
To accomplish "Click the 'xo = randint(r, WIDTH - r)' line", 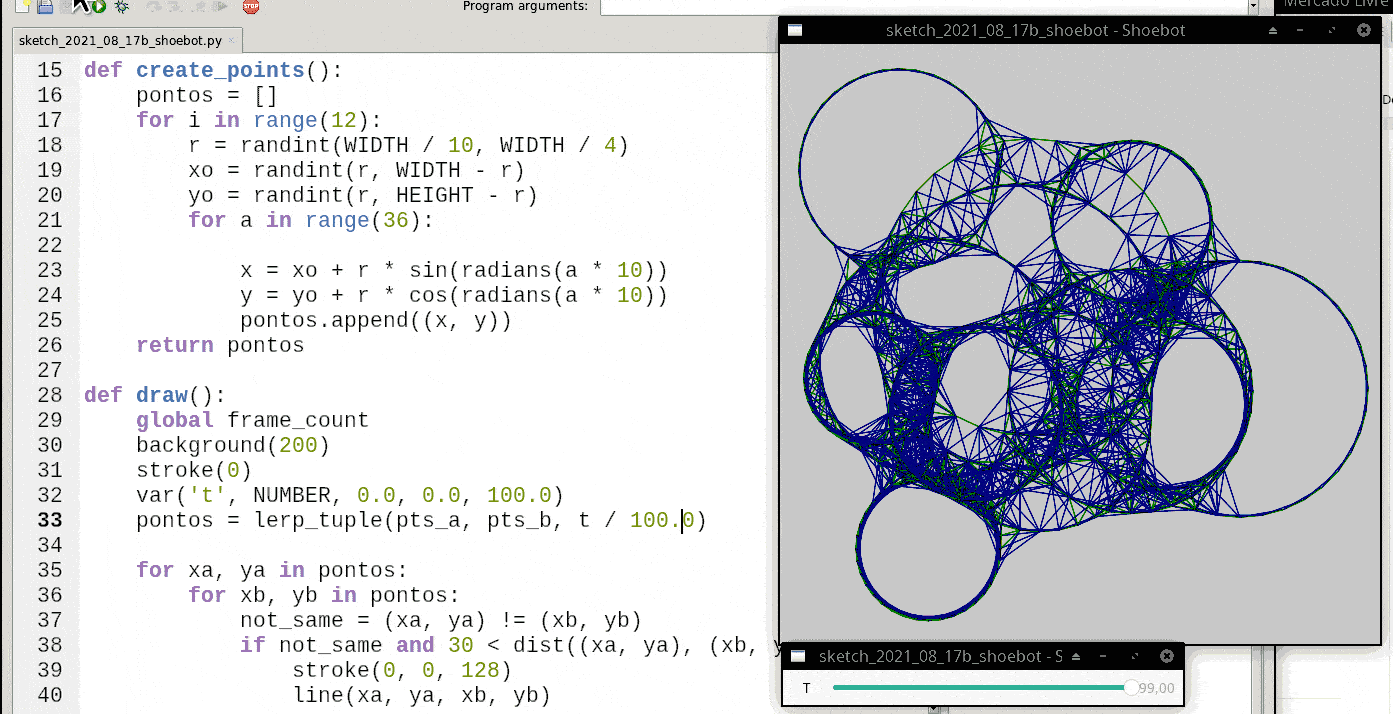I will [356, 170].
